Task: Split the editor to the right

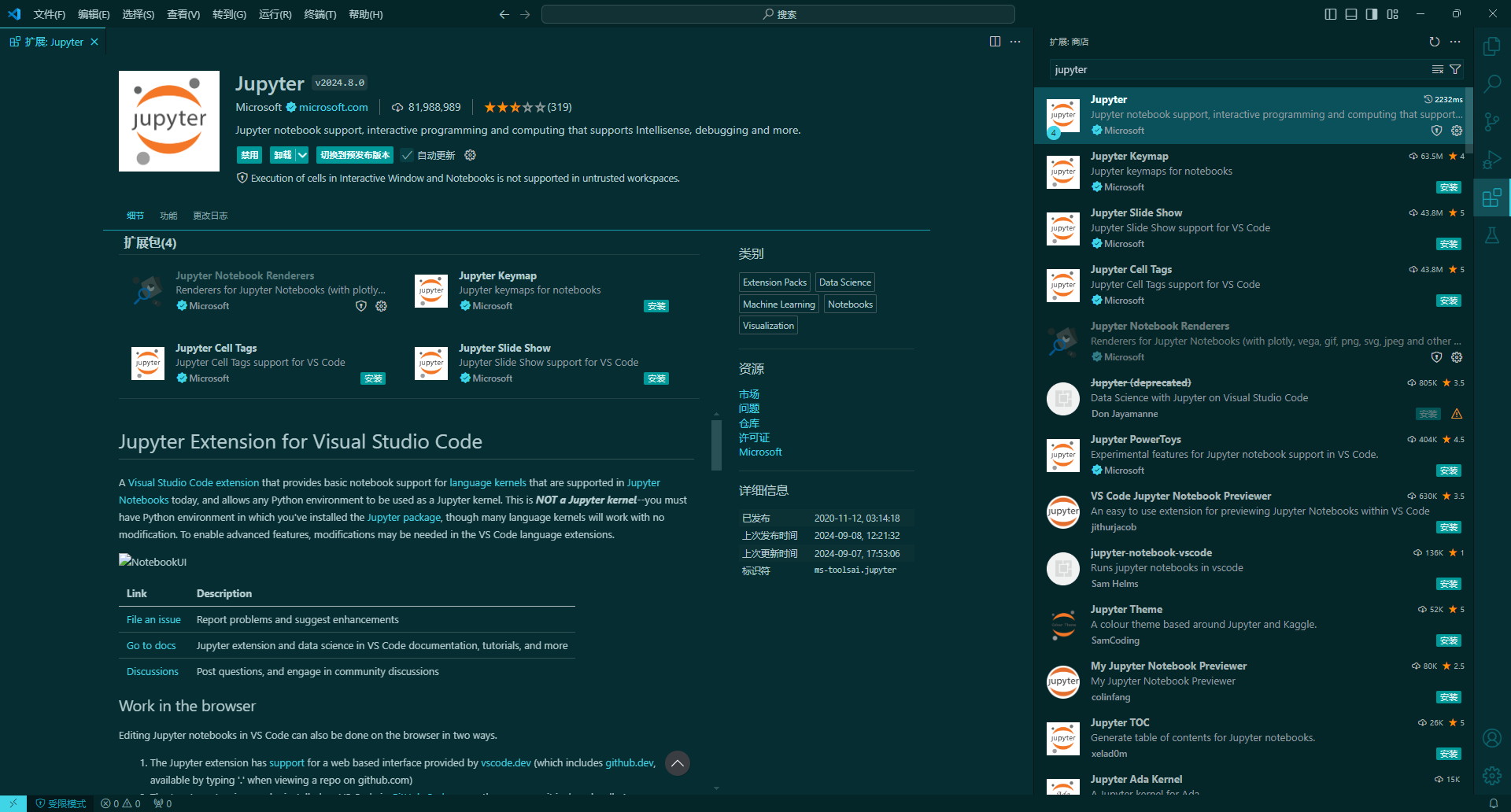Action: coord(995,42)
